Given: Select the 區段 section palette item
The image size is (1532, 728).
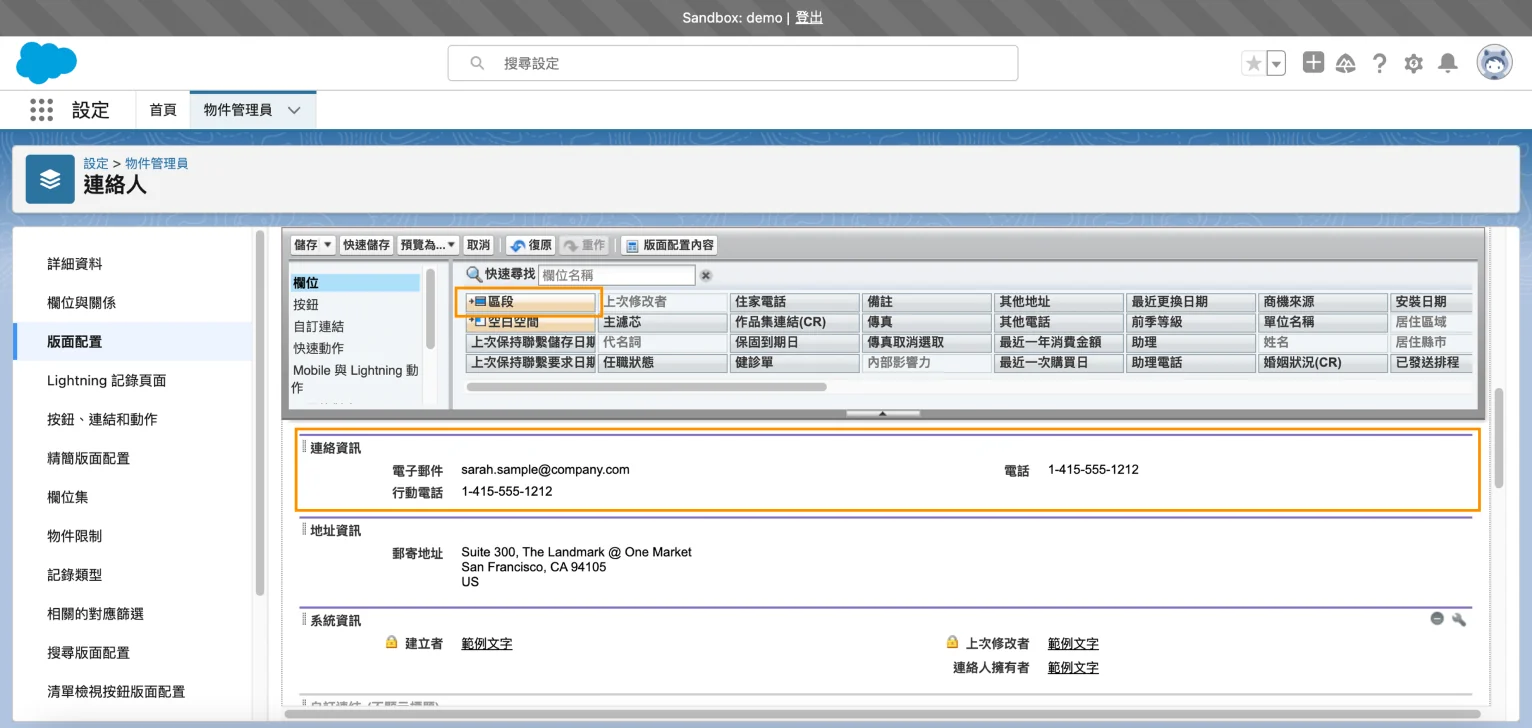Looking at the screenshot, I should (x=529, y=302).
